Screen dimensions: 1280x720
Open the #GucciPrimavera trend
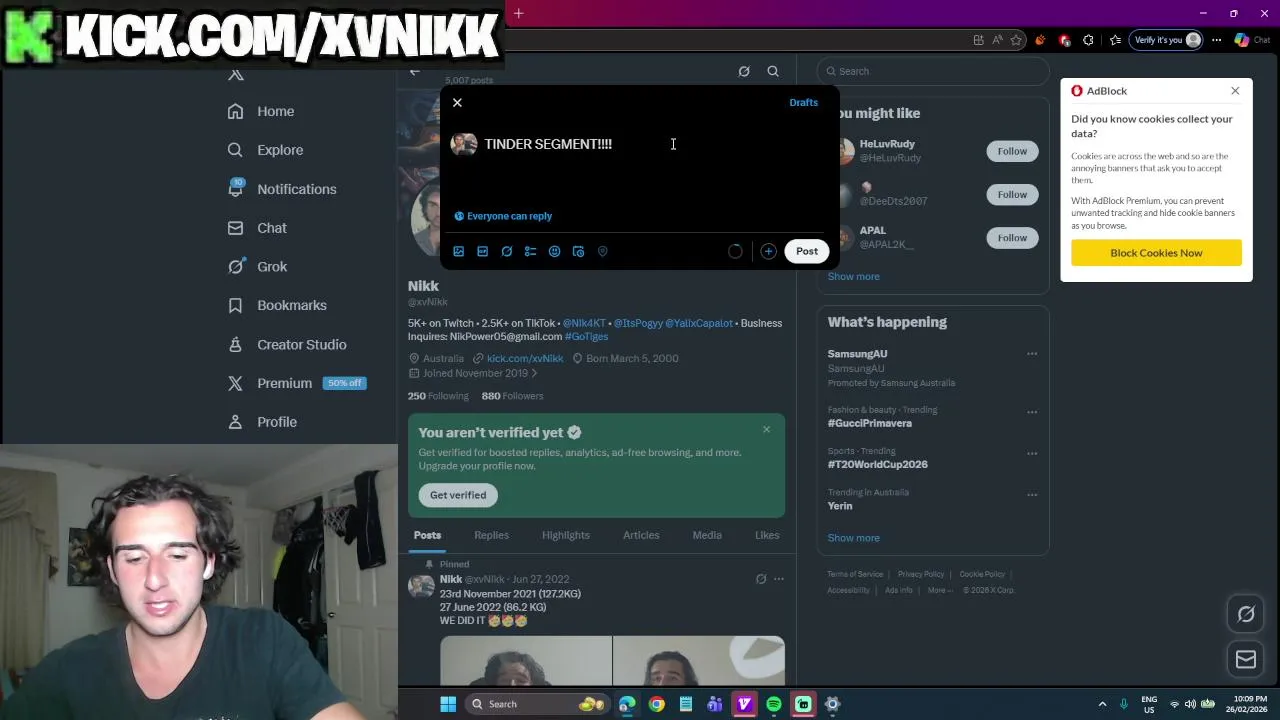click(x=869, y=423)
